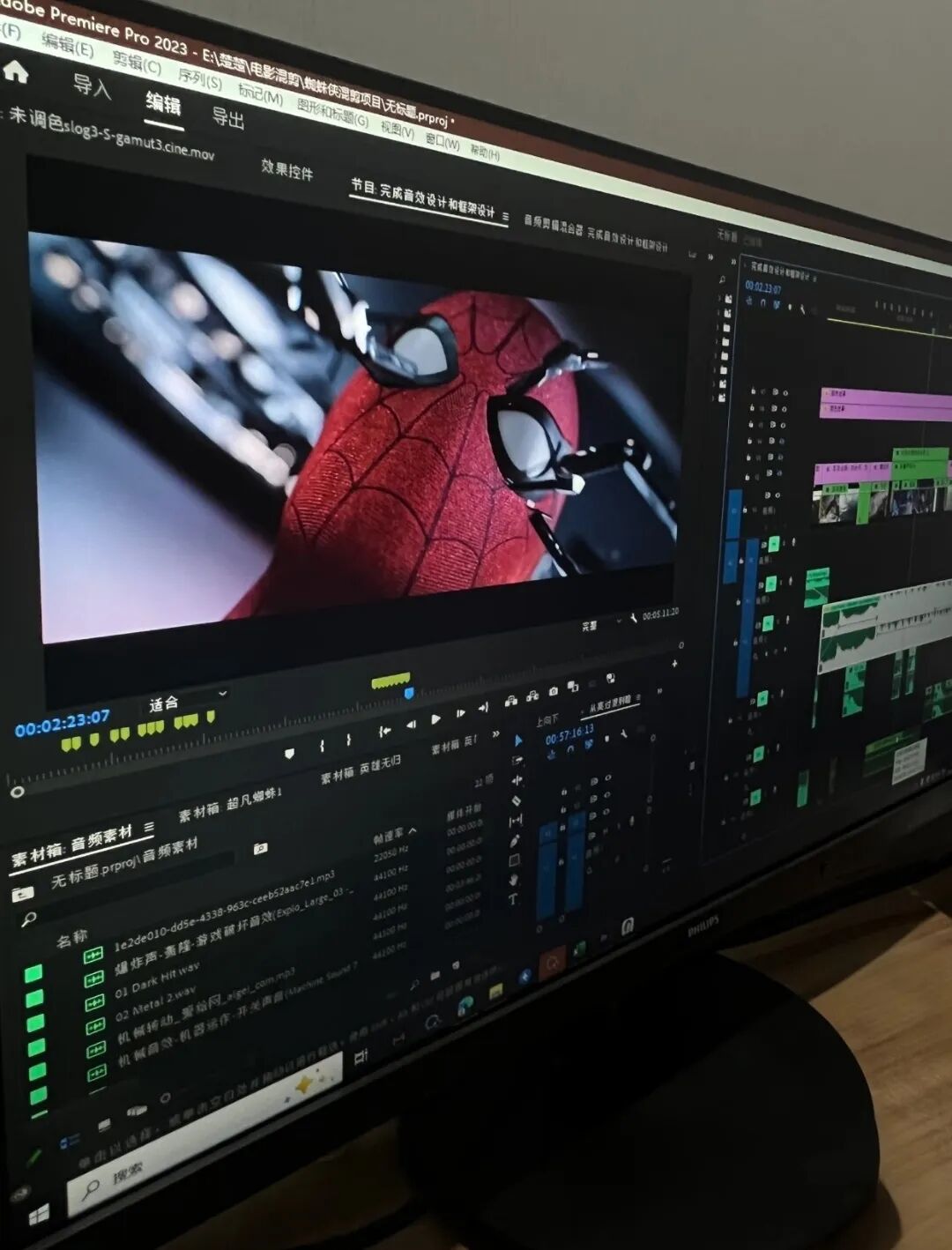The height and width of the screenshot is (1250, 952).
Task: Select the Selection tool arrow in toolbar
Action: [518, 740]
